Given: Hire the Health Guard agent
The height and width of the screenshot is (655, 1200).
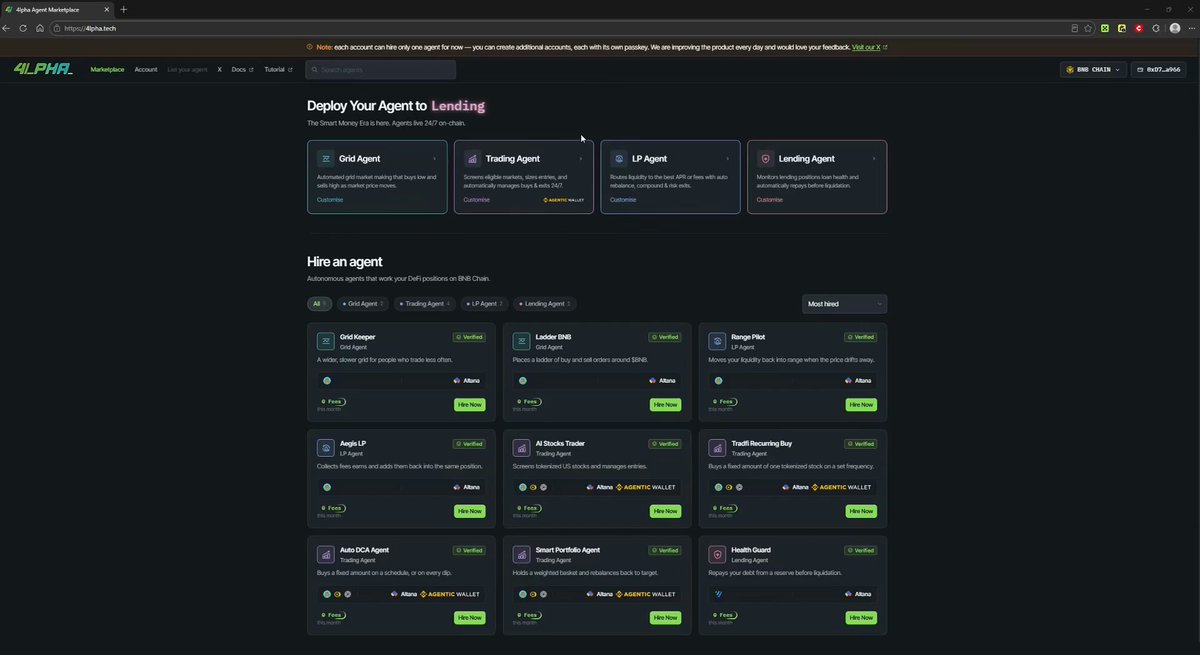Looking at the screenshot, I should 861,618.
